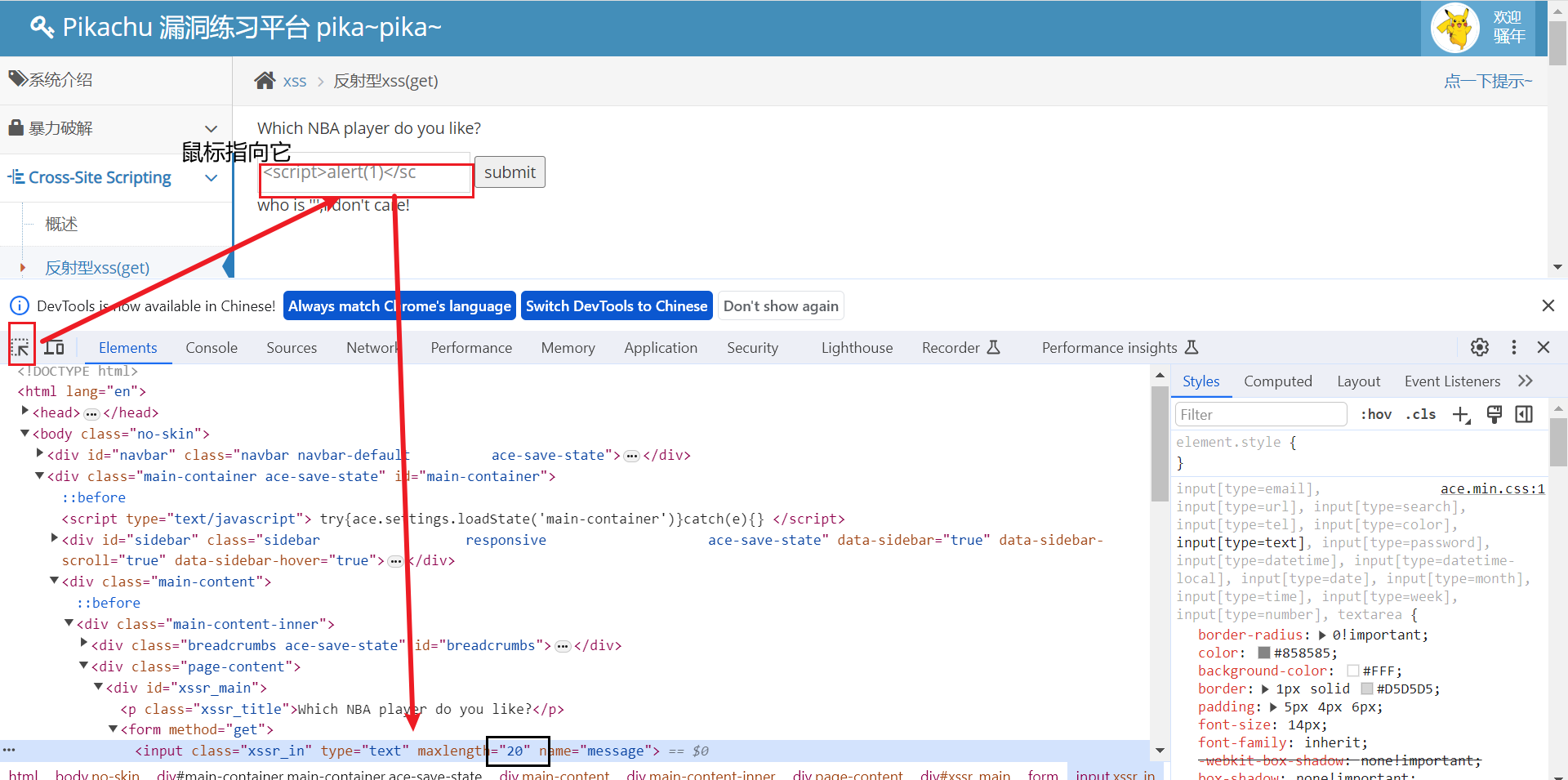
Task: Click input.xssr_in breadcrumb in DOM path
Action: pyautogui.click(x=1115, y=774)
